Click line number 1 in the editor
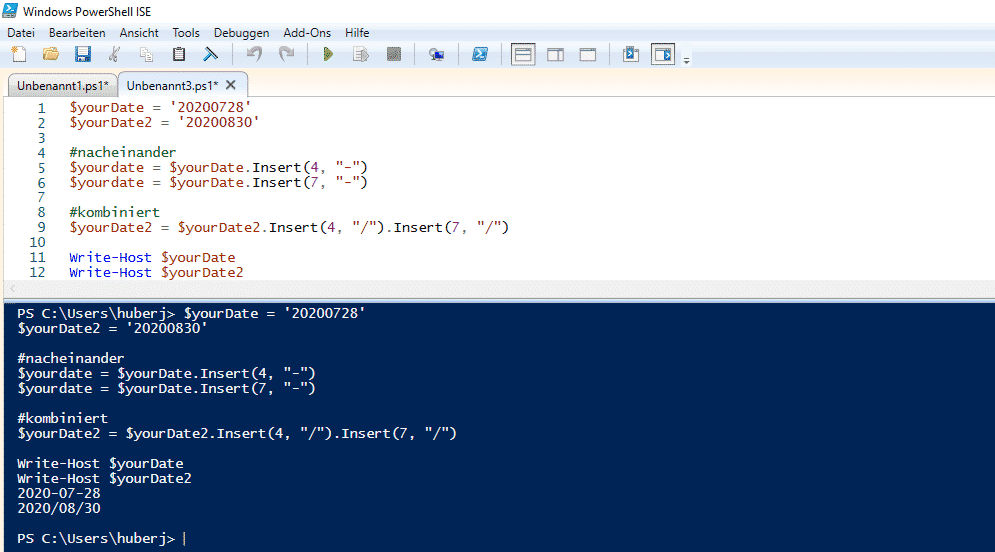Image resolution: width=995 pixels, height=552 pixels. click(x=41, y=108)
